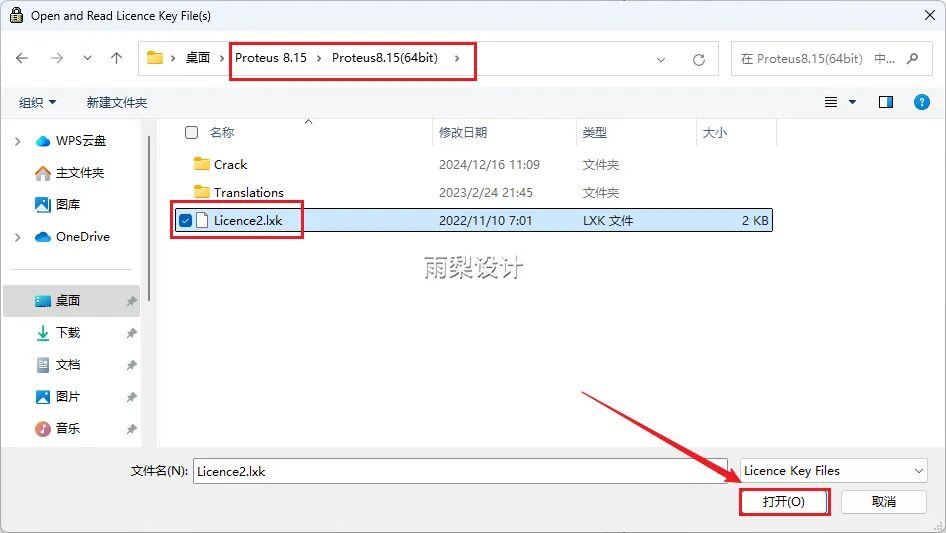Go up one folder level arrow
Image resolution: width=946 pixels, height=533 pixels.
click(116, 58)
